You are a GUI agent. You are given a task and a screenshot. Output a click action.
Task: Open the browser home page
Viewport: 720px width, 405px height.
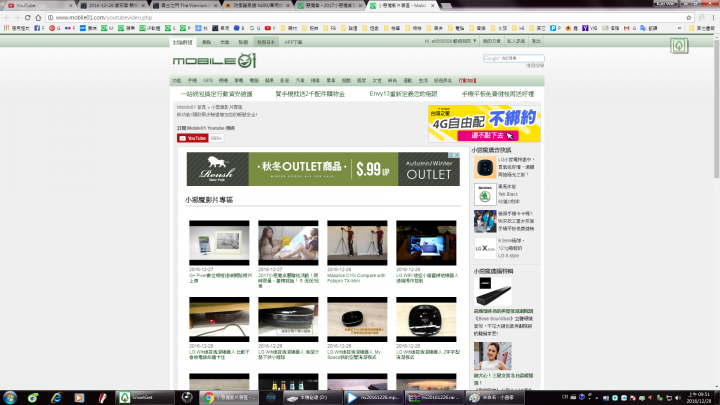pyautogui.click(x=38, y=17)
